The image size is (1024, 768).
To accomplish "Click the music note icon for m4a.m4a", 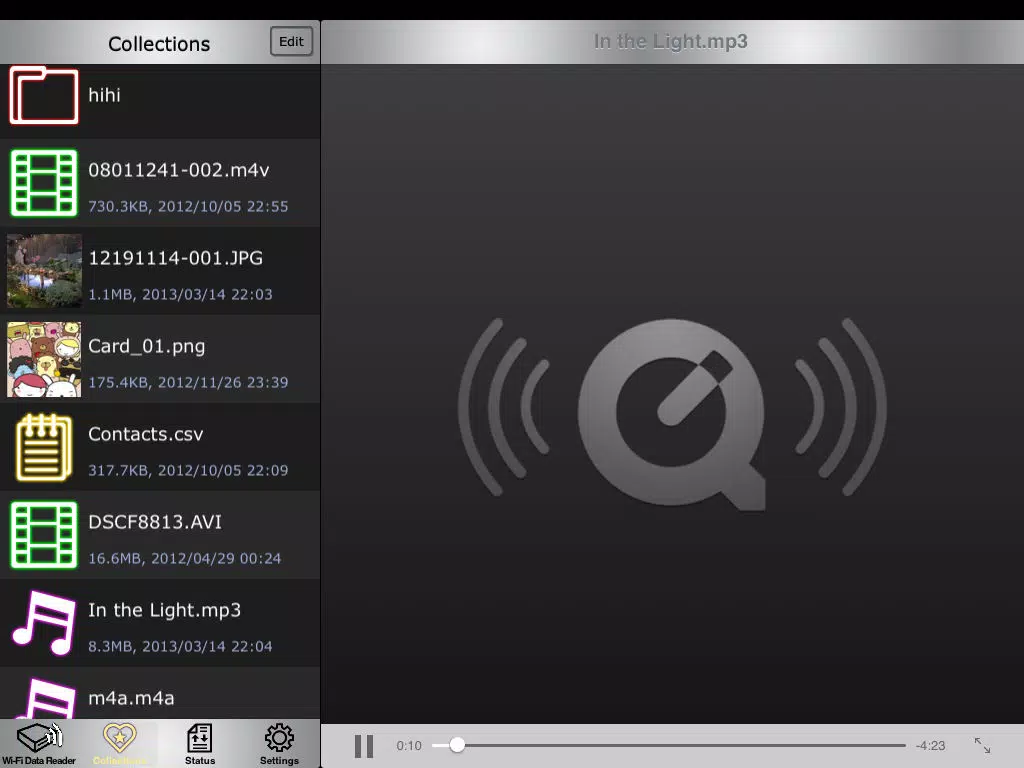I will point(44,698).
